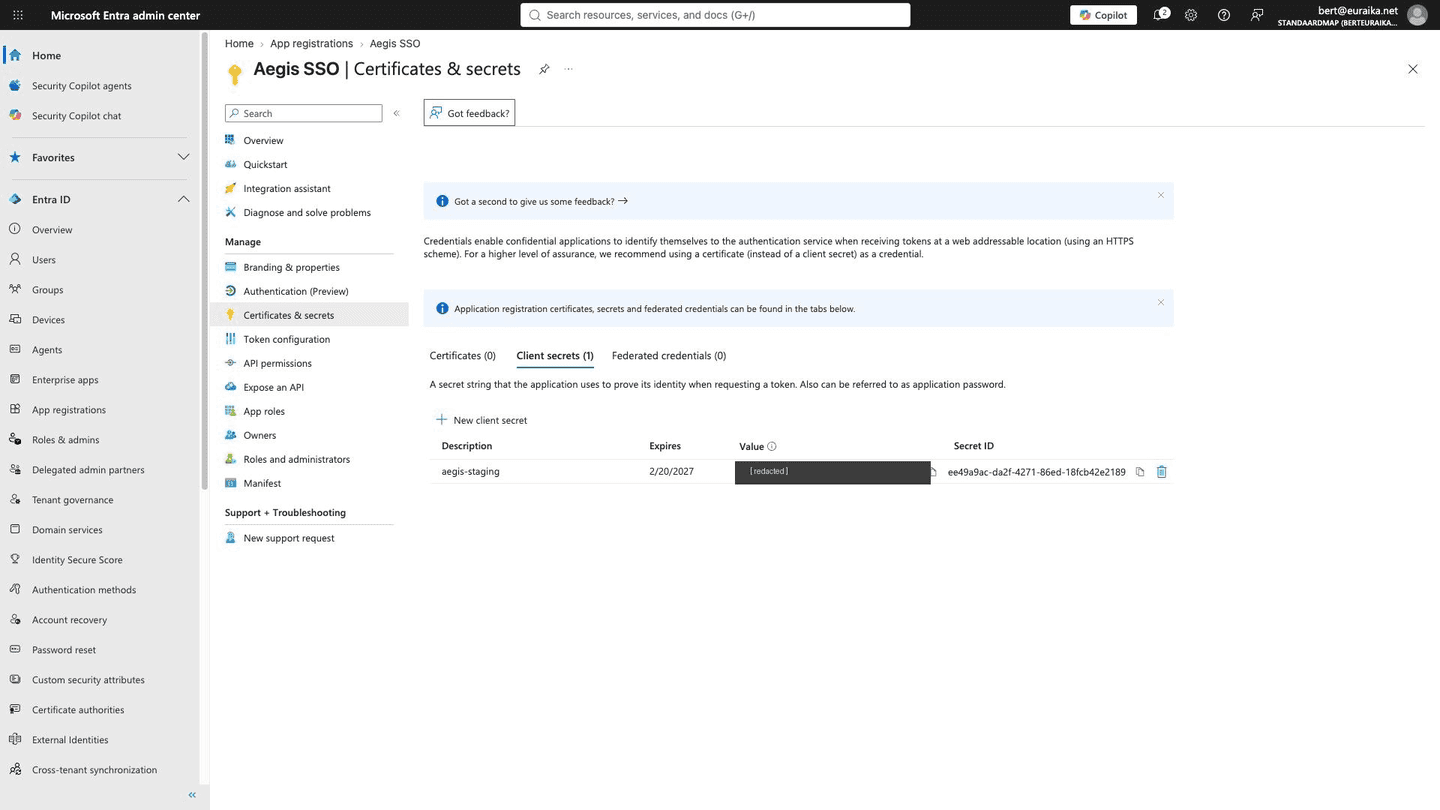Click the left navigation scrollbar
This screenshot has width=1440, height=810.
pyautogui.click(x=205, y=260)
